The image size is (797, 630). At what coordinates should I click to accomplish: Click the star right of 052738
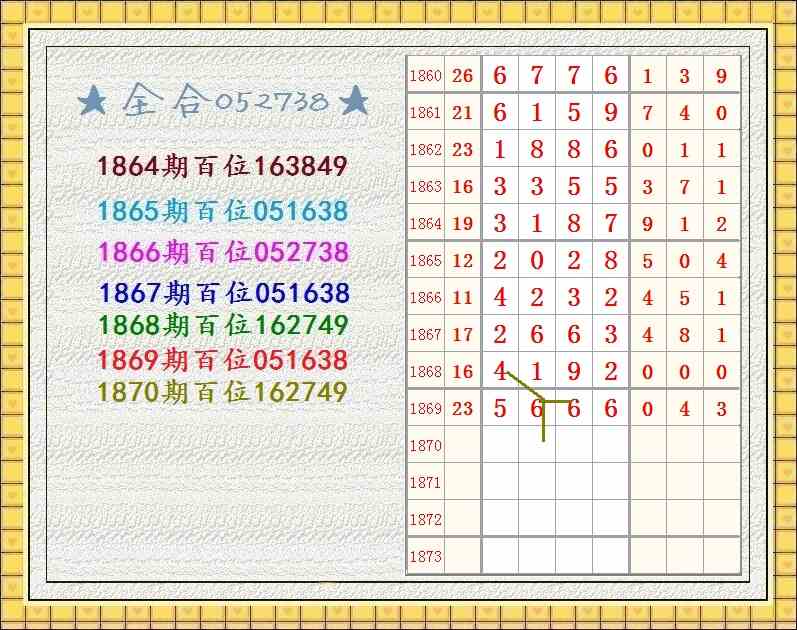pos(354,101)
